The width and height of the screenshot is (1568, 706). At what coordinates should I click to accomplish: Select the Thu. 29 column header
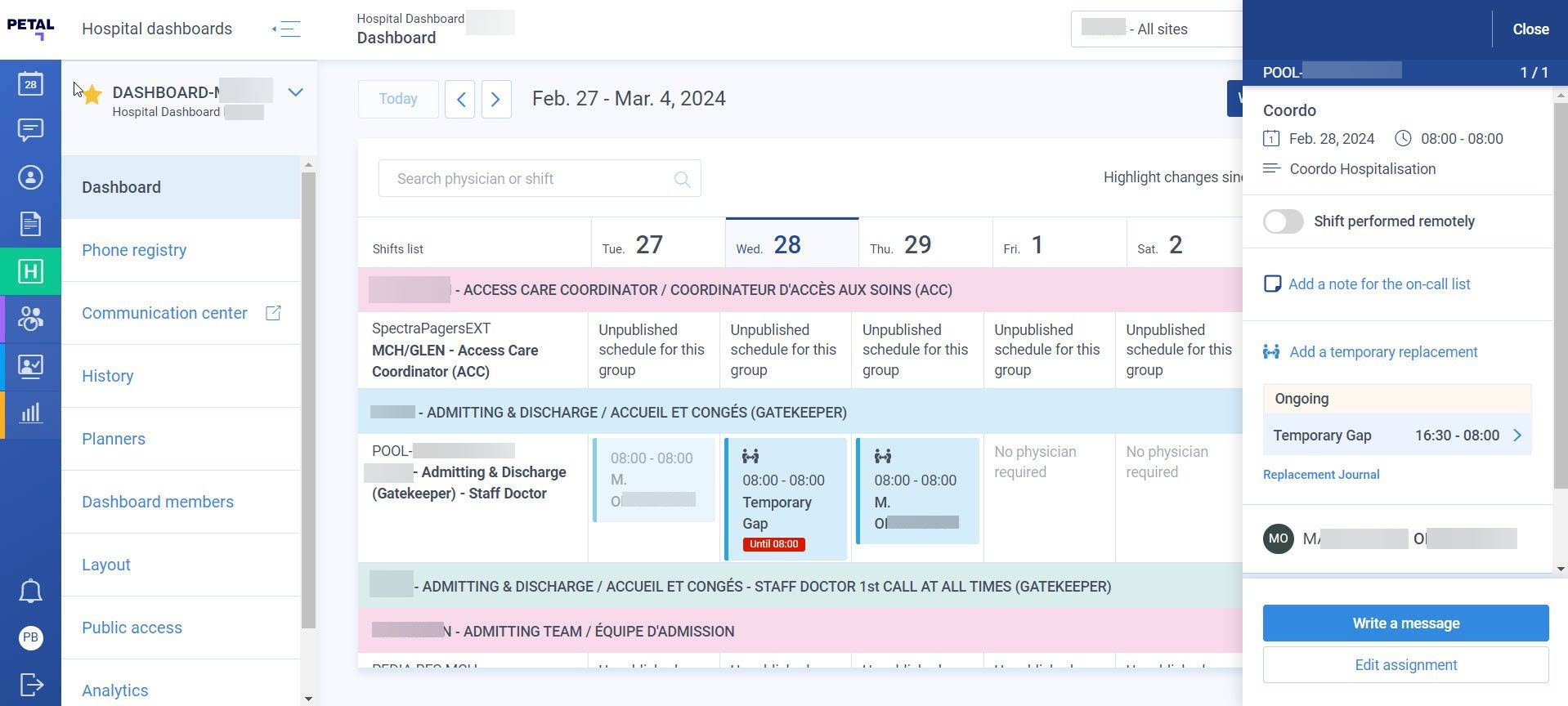pyautogui.click(x=925, y=244)
